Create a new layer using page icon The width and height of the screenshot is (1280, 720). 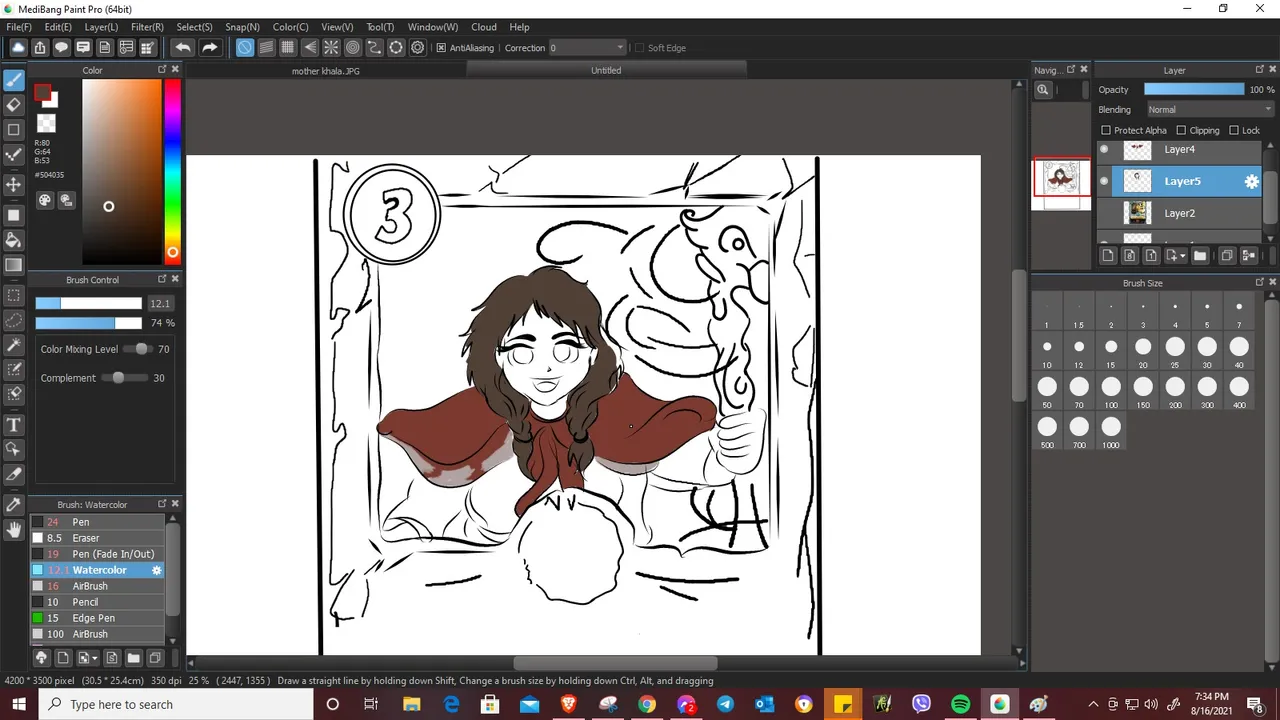[x=1108, y=256]
